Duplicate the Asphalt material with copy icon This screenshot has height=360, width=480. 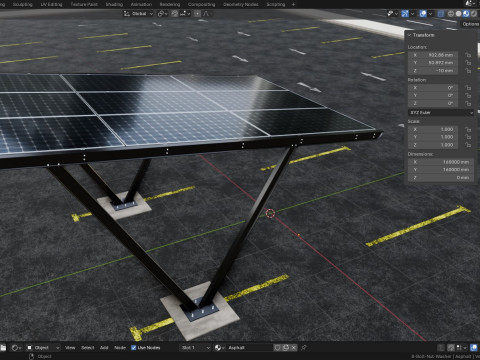[286, 348]
